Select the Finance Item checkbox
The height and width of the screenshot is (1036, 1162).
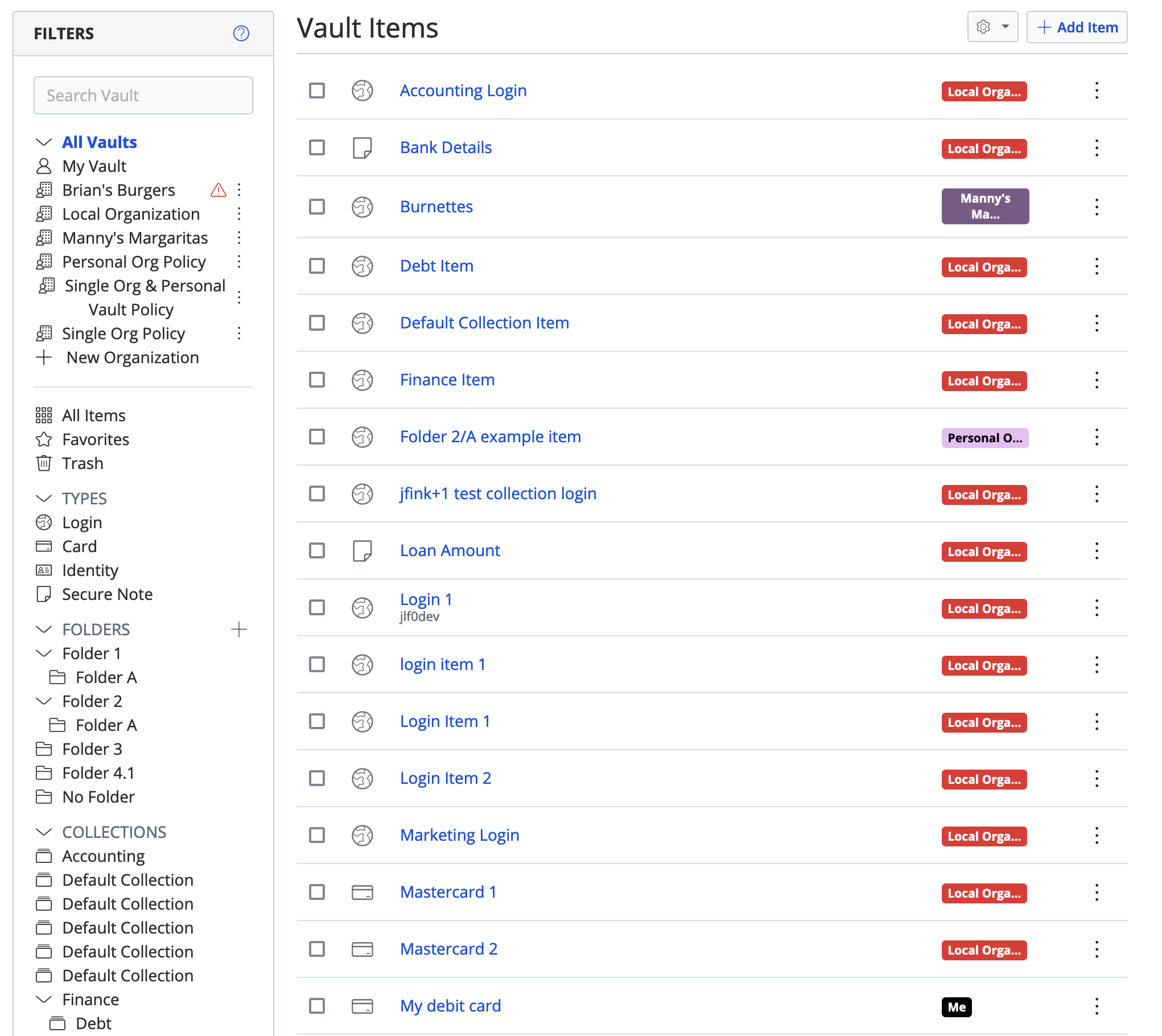pyautogui.click(x=317, y=380)
